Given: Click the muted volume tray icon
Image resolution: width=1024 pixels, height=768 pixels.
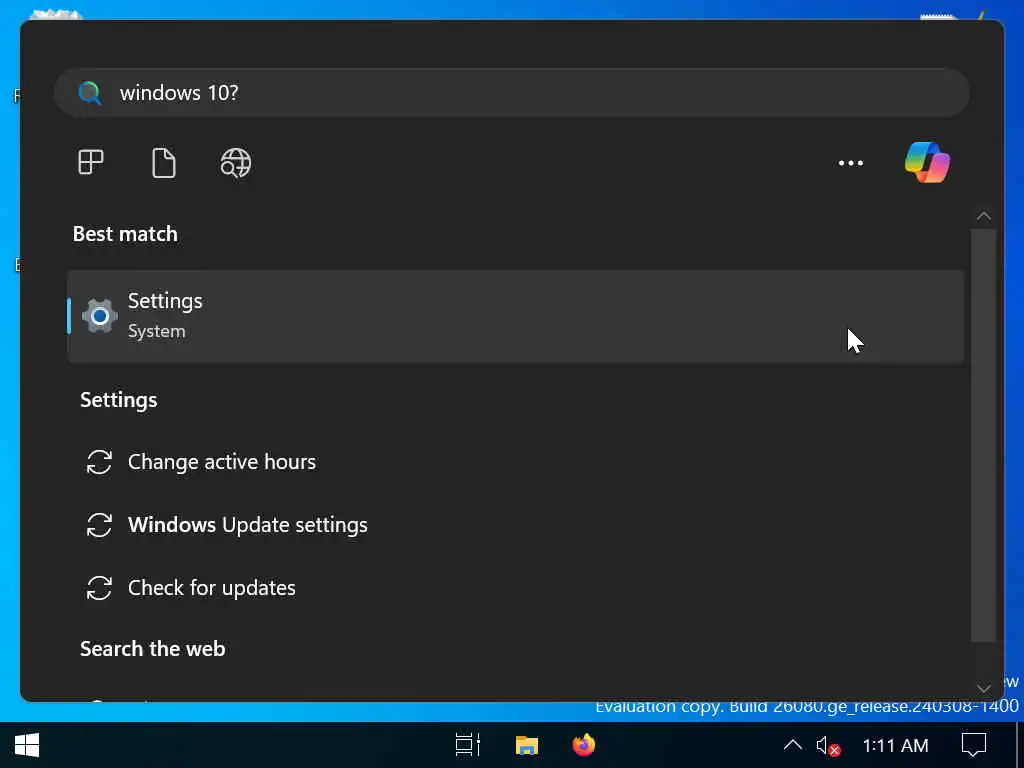Looking at the screenshot, I should [827, 745].
